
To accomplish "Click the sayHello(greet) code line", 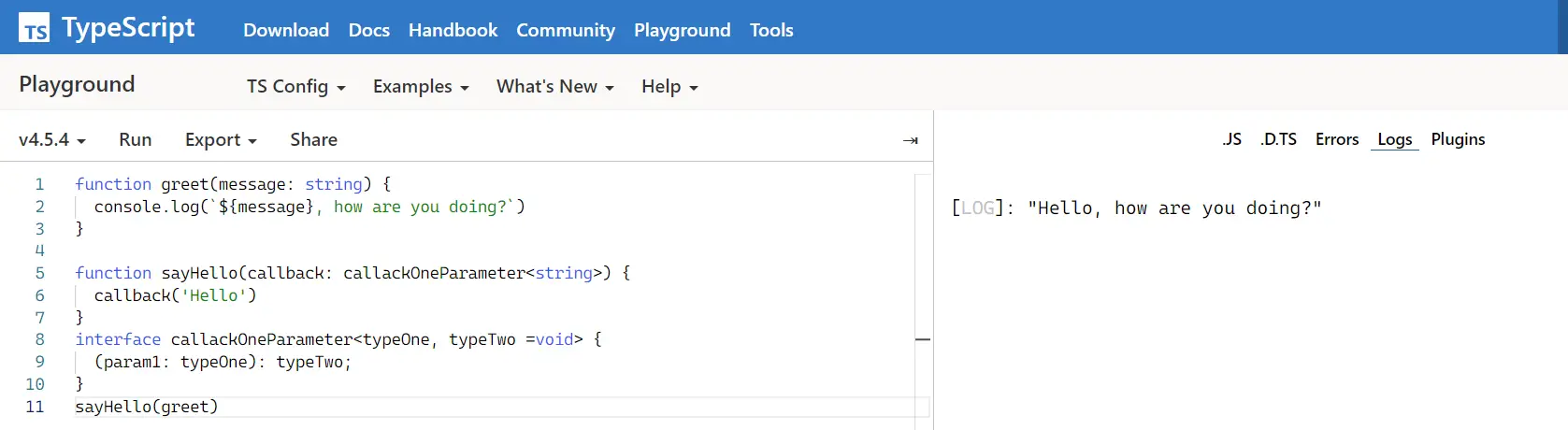I will pos(147,407).
